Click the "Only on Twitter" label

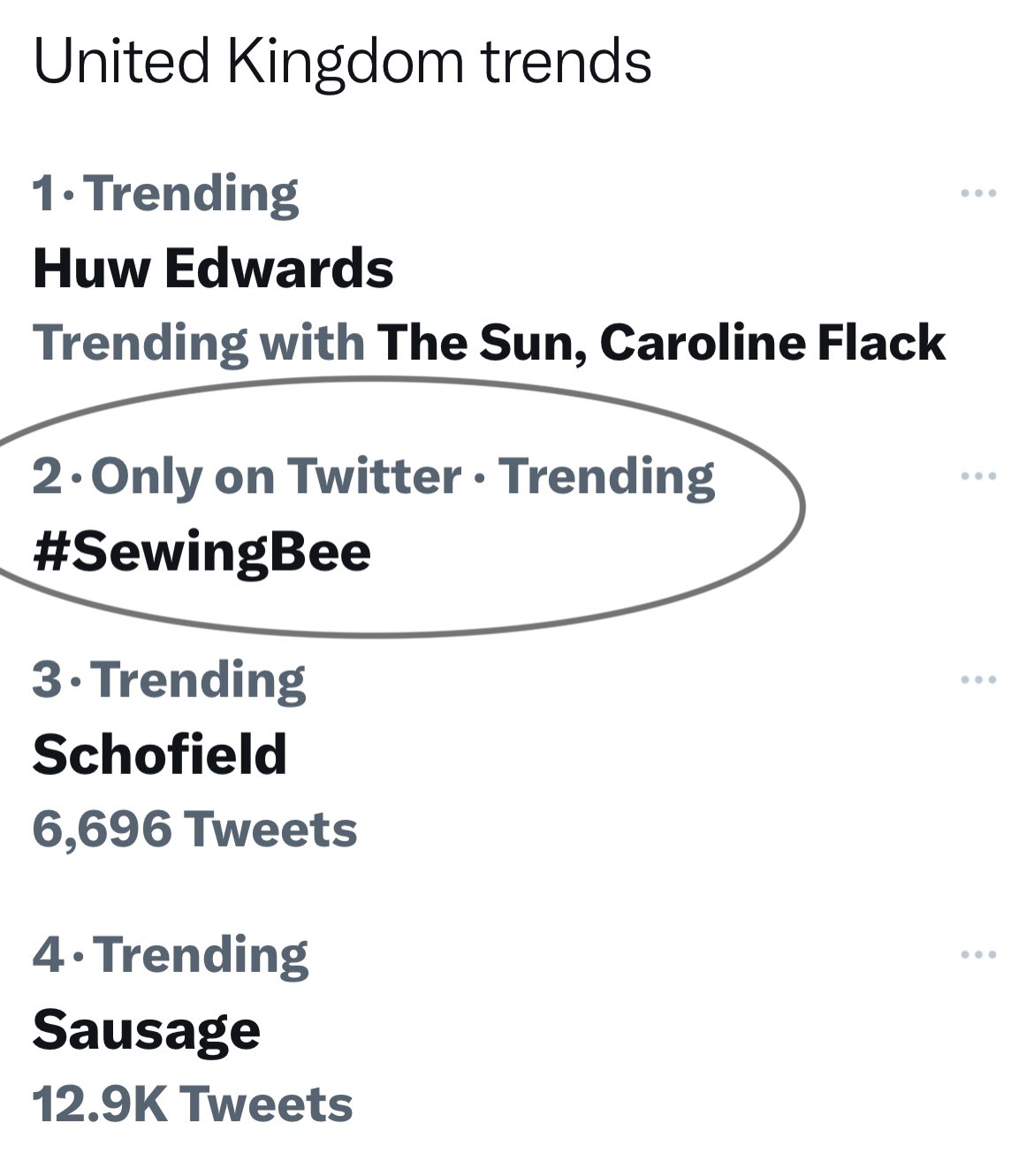276,476
